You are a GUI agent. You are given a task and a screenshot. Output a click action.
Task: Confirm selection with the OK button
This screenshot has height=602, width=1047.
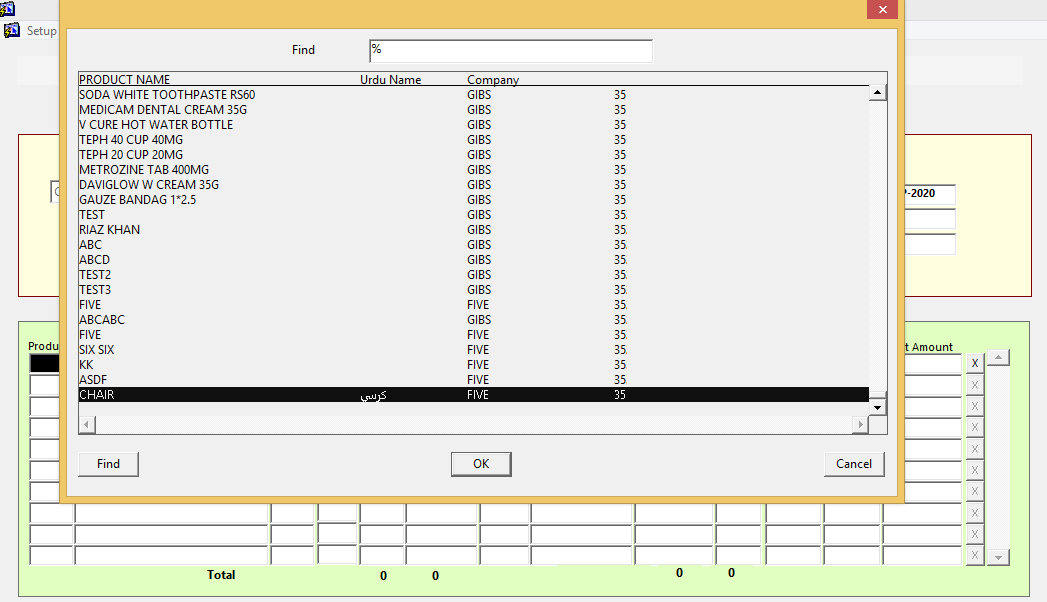coord(481,464)
